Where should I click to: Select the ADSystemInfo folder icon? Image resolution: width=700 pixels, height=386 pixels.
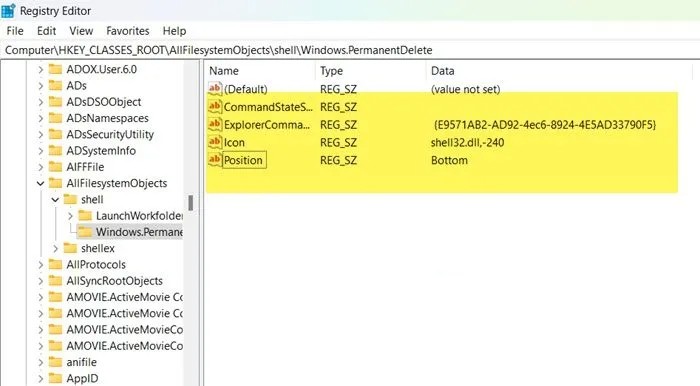(55, 150)
